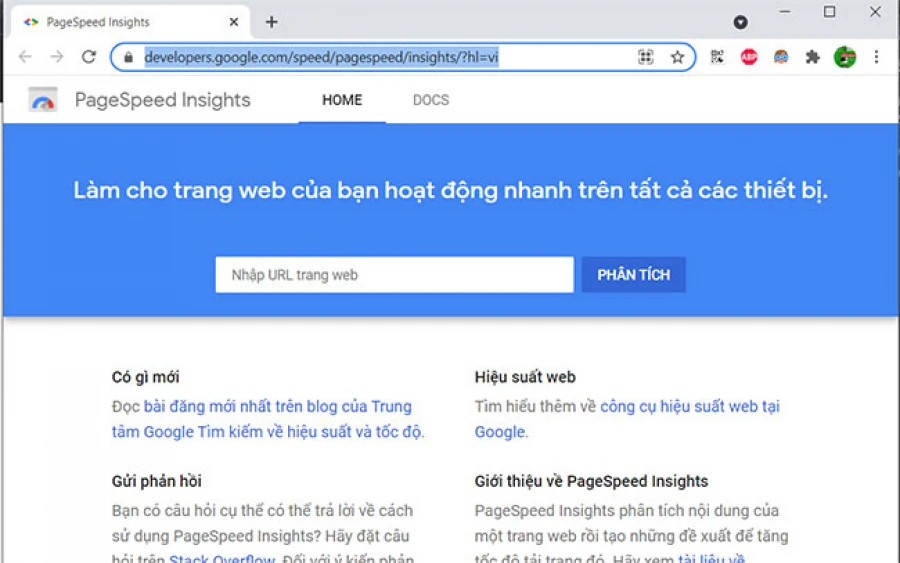The height and width of the screenshot is (563, 900).
Task: Open the QR code icon in the address bar
Action: click(646, 57)
